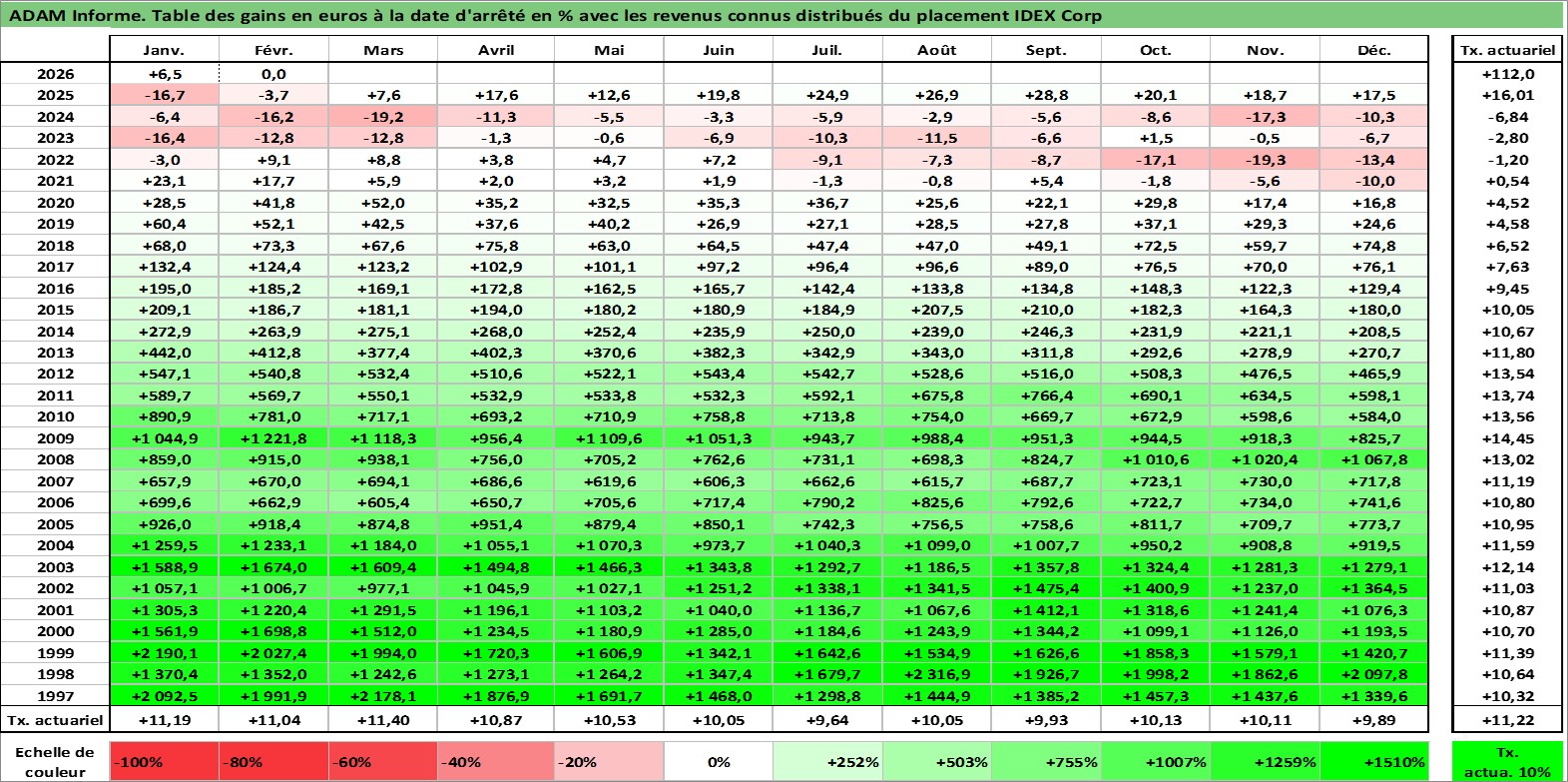Click the 'Nov.' column header
Screen dimensions: 1568x782
[x=1265, y=50]
